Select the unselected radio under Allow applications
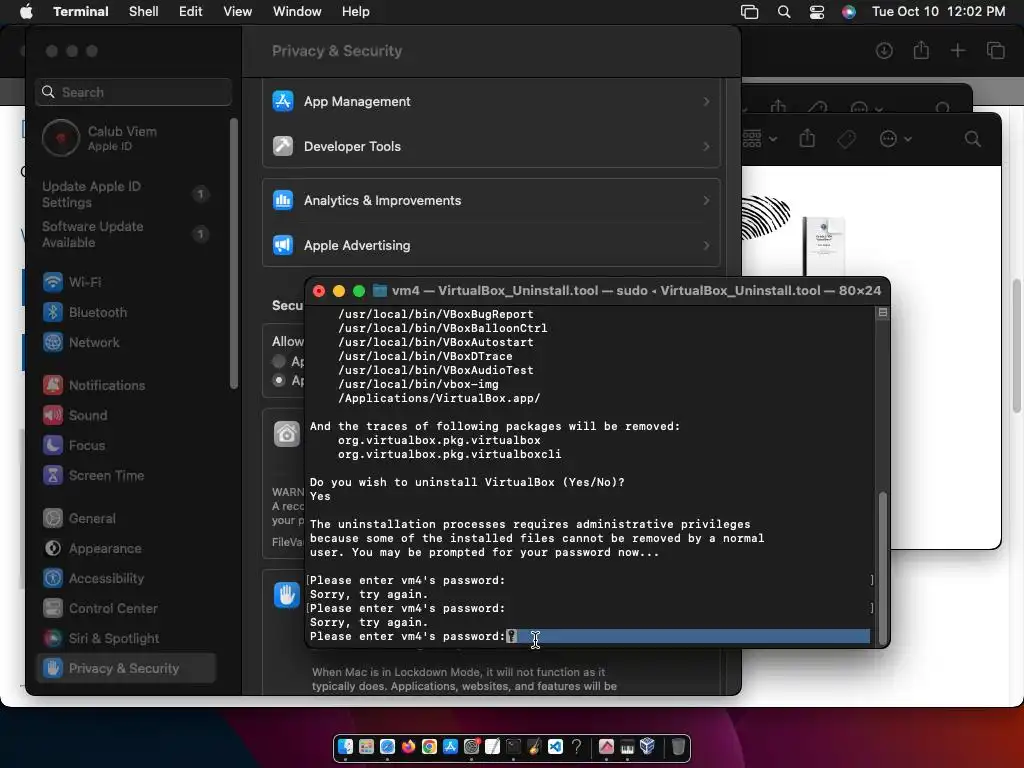 point(279,361)
